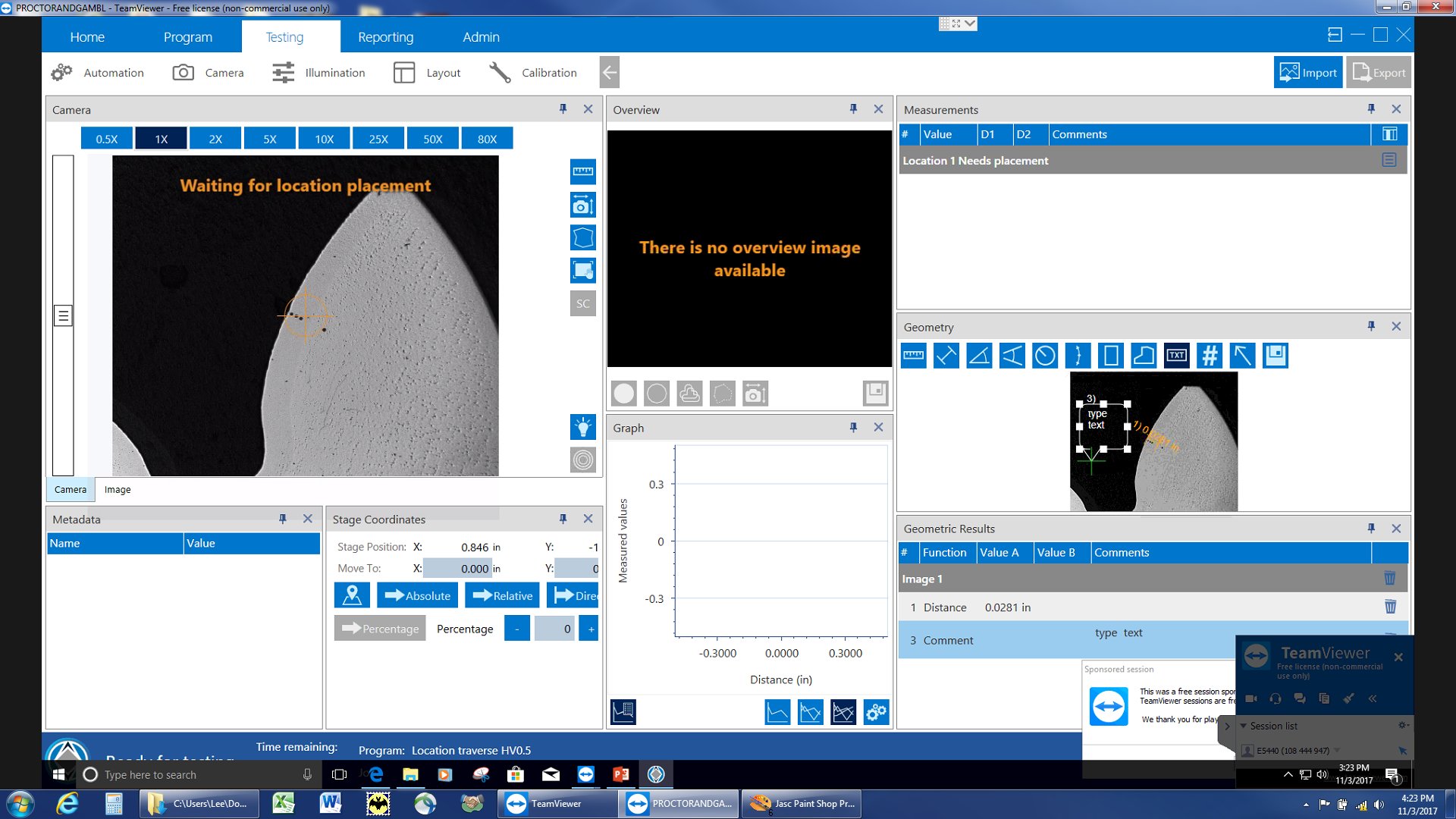Switch to the Program tab

coord(188,37)
